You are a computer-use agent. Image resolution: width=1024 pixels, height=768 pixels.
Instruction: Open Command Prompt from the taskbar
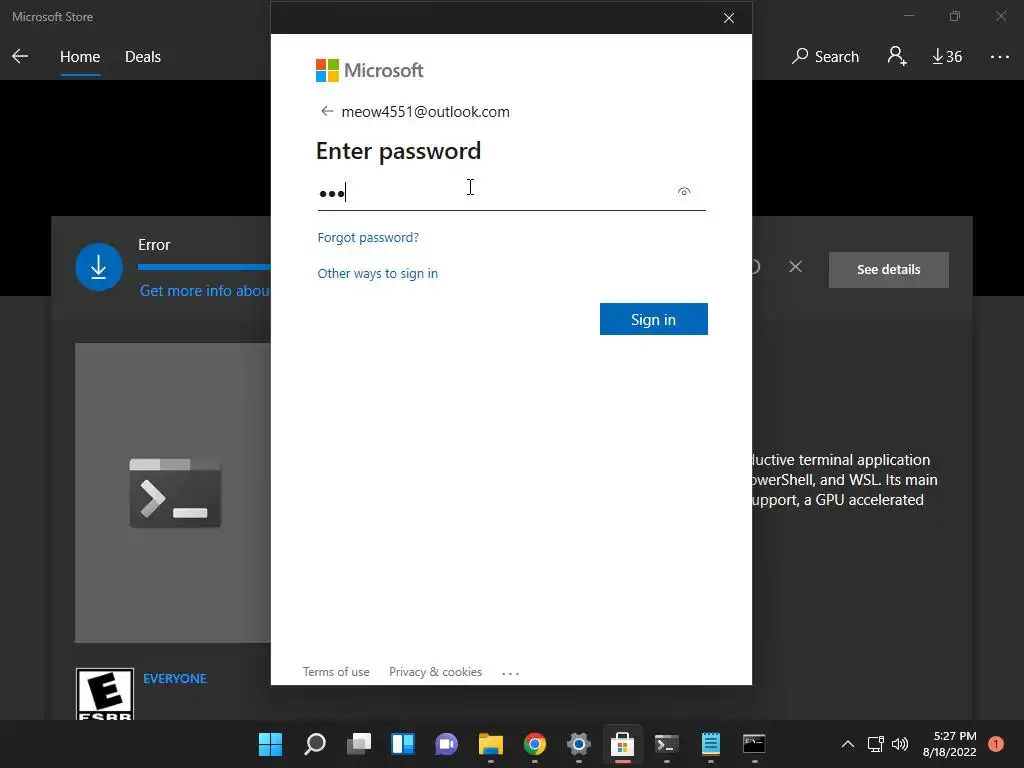[754, 744]
